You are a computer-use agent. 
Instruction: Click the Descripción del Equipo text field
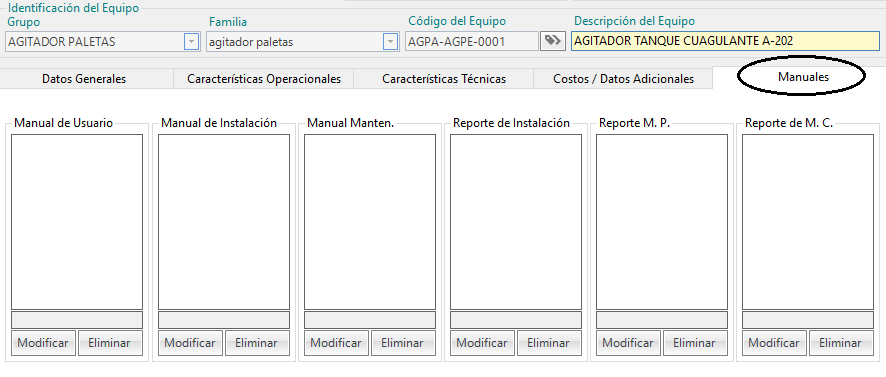[x=726, y=41]
